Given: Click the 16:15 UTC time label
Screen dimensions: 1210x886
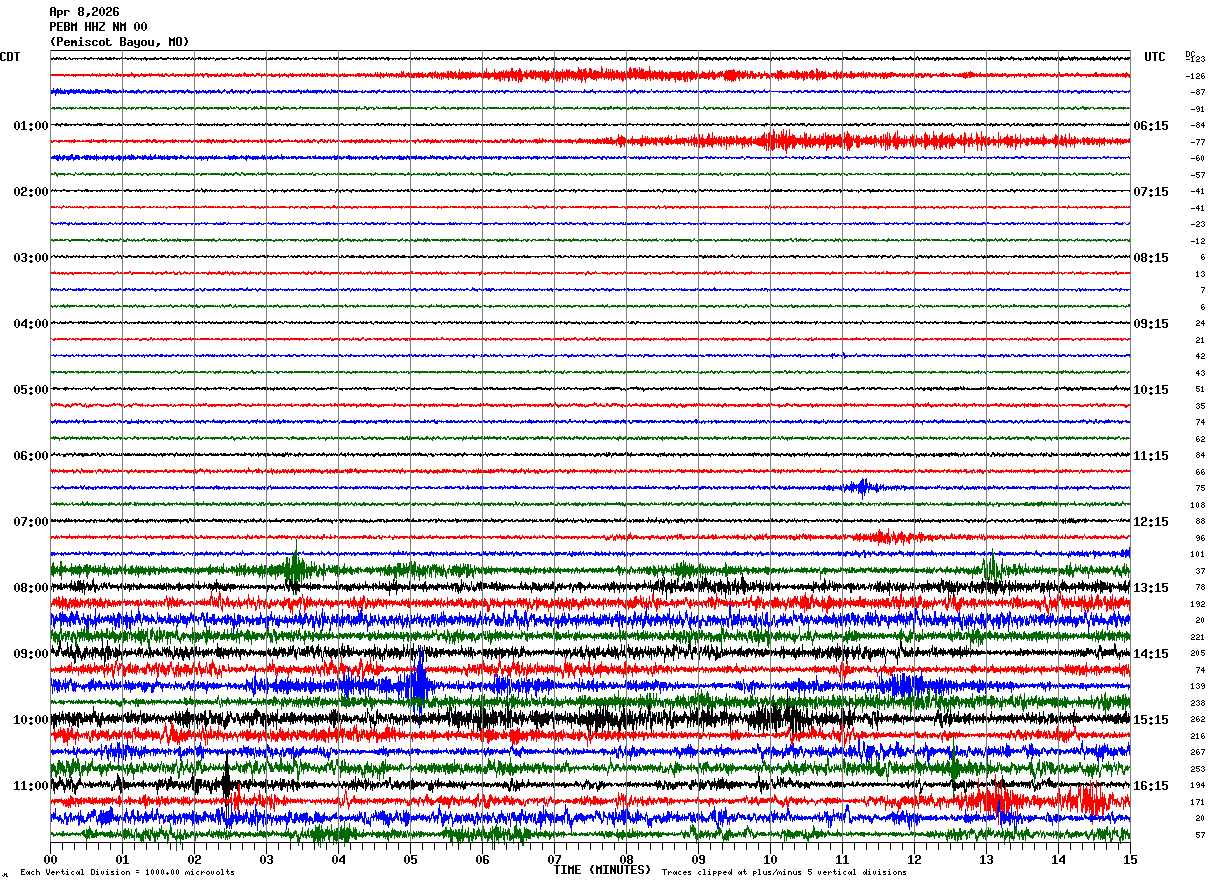Looking at the screenshot, I should (1151, 786).
